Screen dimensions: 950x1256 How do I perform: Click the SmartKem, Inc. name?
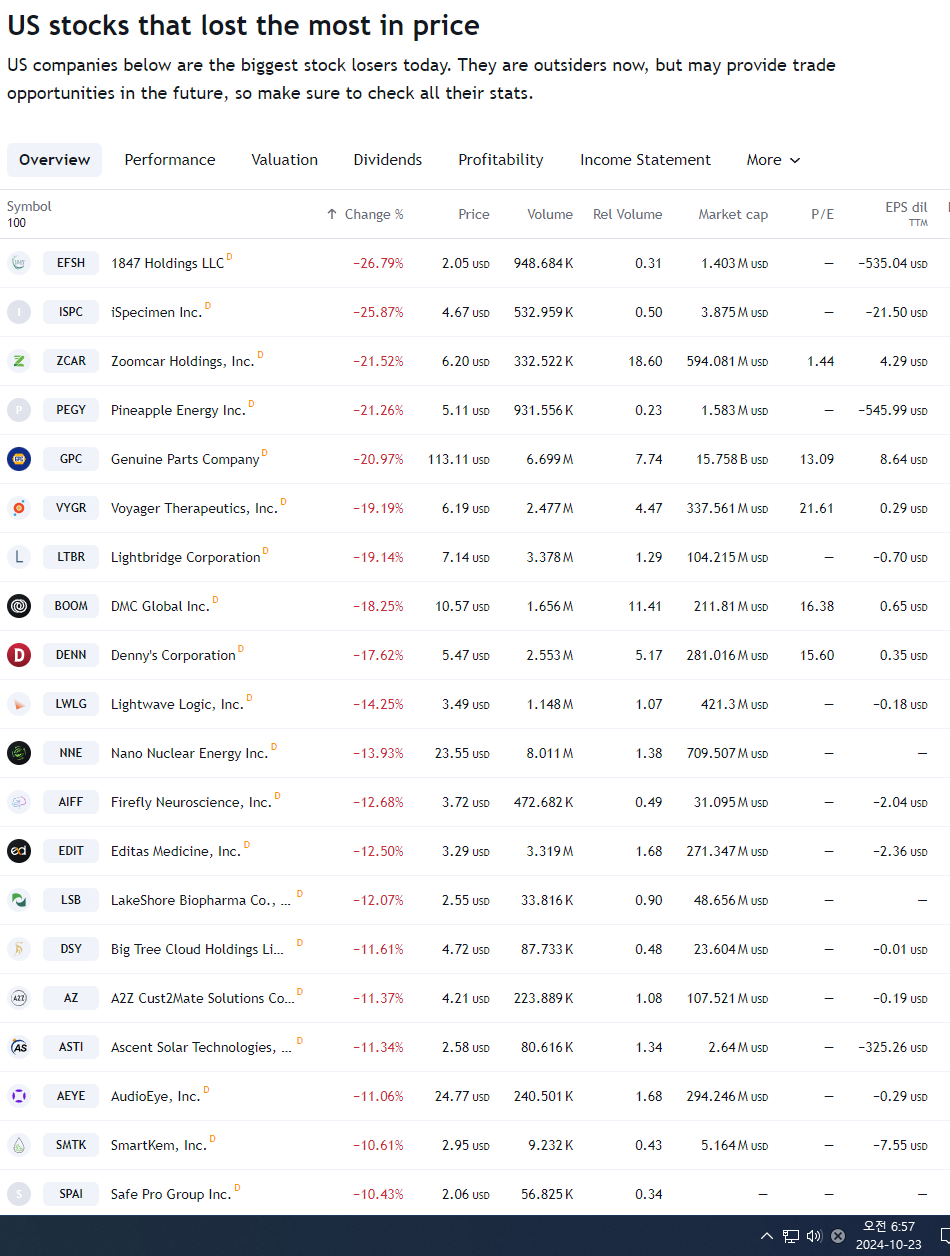(159, 1145)
